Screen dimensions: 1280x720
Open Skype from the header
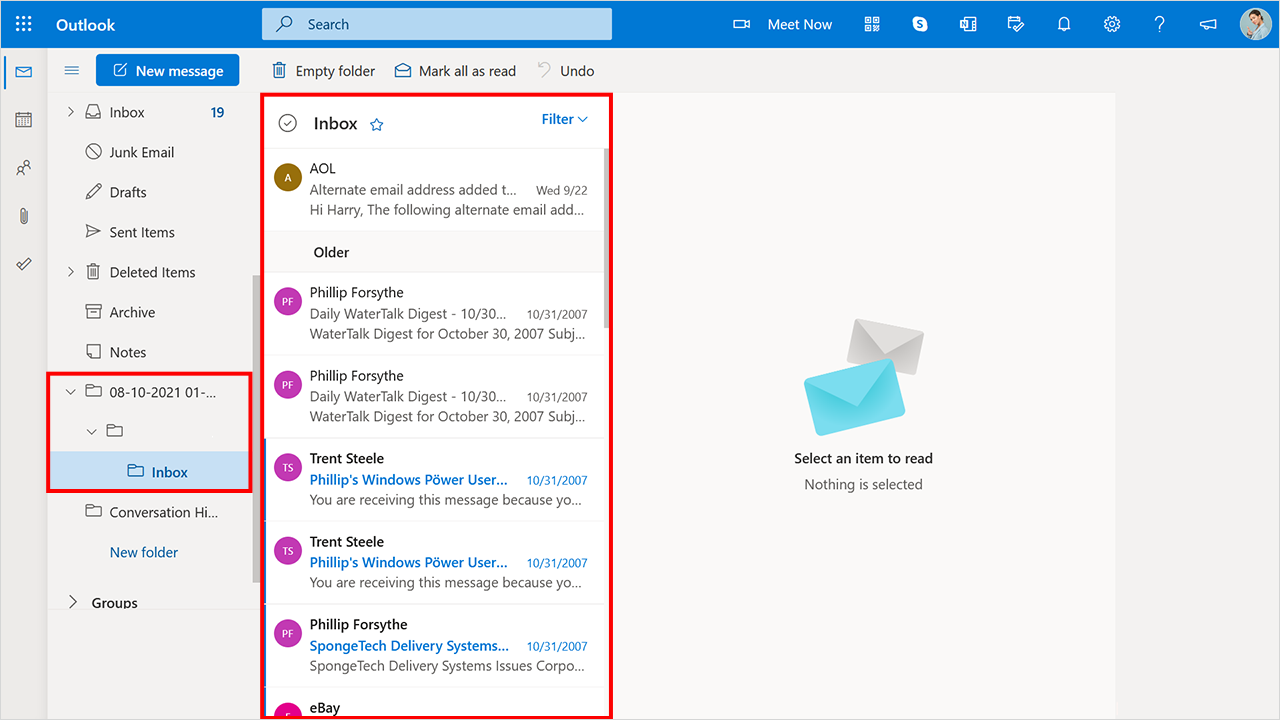click(x=920, y=24)
